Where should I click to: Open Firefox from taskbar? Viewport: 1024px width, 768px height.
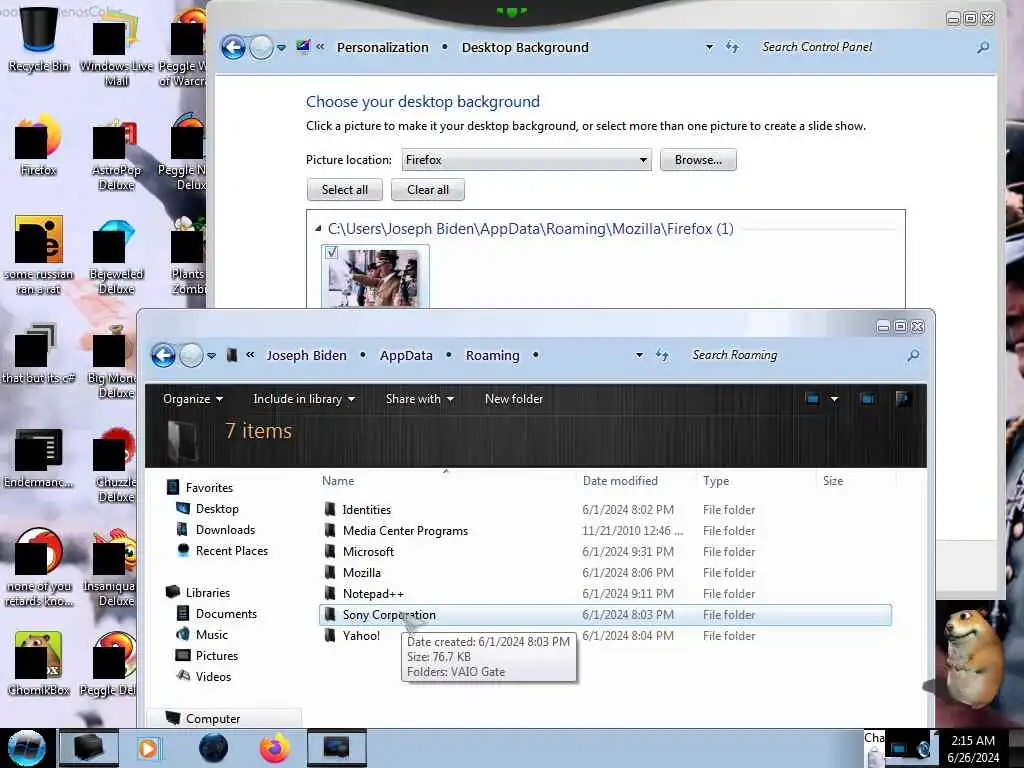(x=274, y=748)
